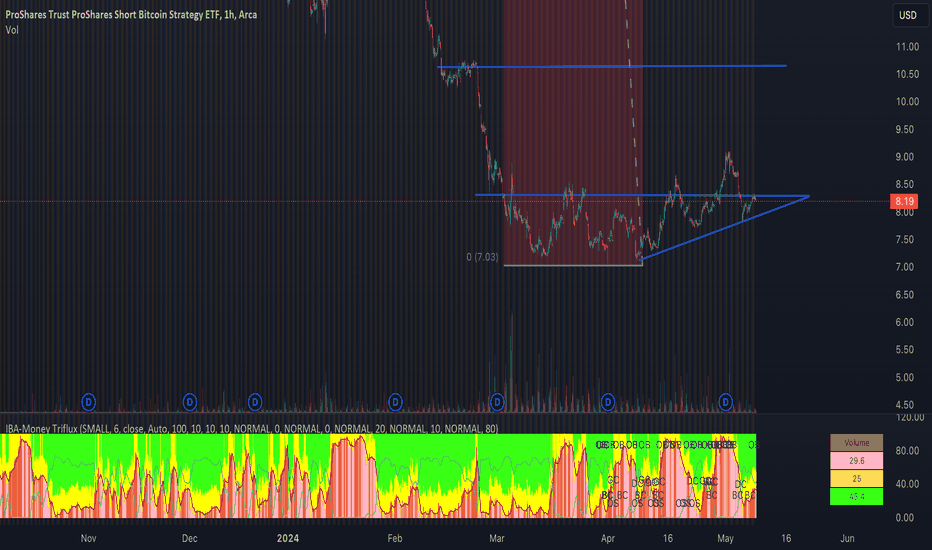Click the red 8.19 current price label

coord(904,202)
